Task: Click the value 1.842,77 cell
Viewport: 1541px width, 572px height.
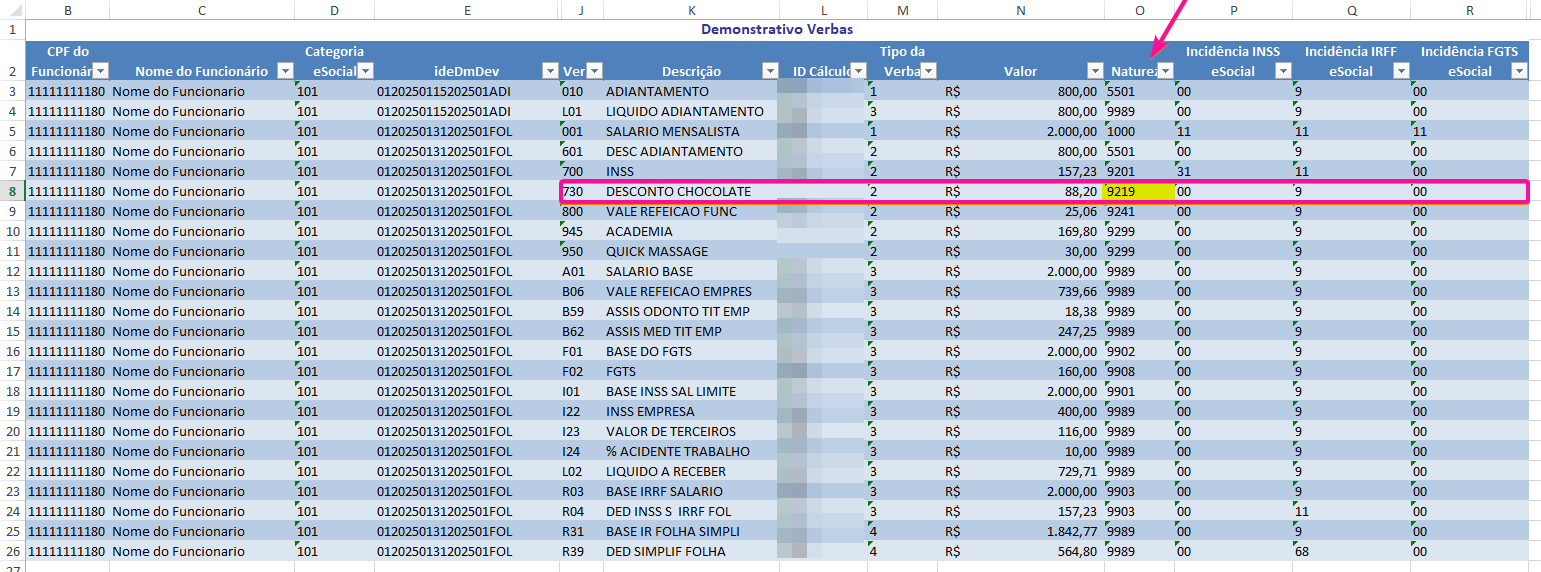Action: point(1020,531)
